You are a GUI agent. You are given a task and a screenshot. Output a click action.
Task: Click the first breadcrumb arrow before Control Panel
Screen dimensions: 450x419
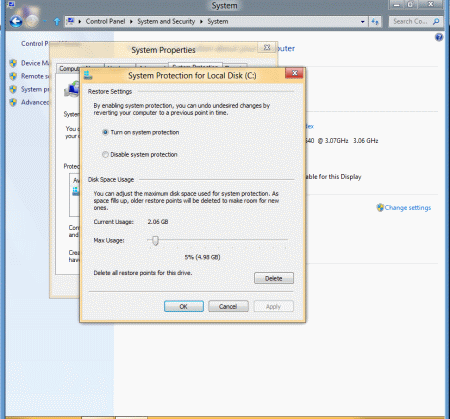click(80, 22)
